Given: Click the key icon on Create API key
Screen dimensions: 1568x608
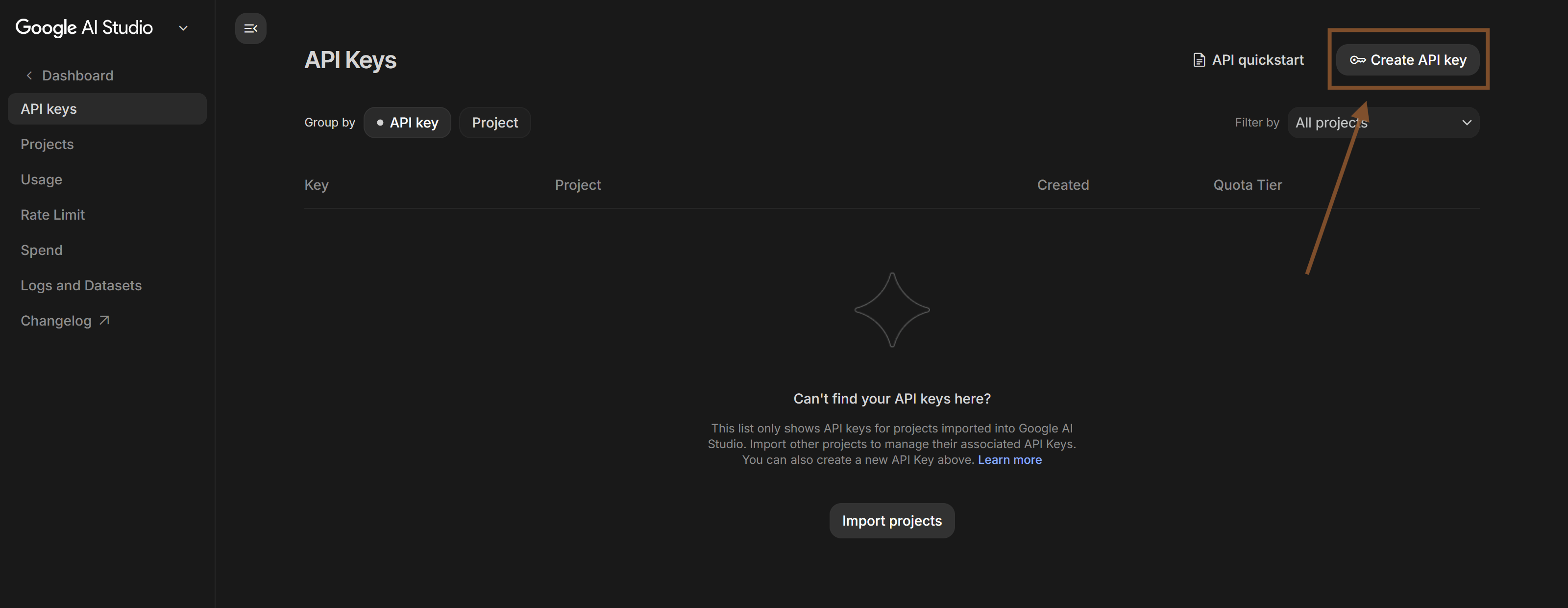Looking at the screenshot, I should [x=1357, y=60].
